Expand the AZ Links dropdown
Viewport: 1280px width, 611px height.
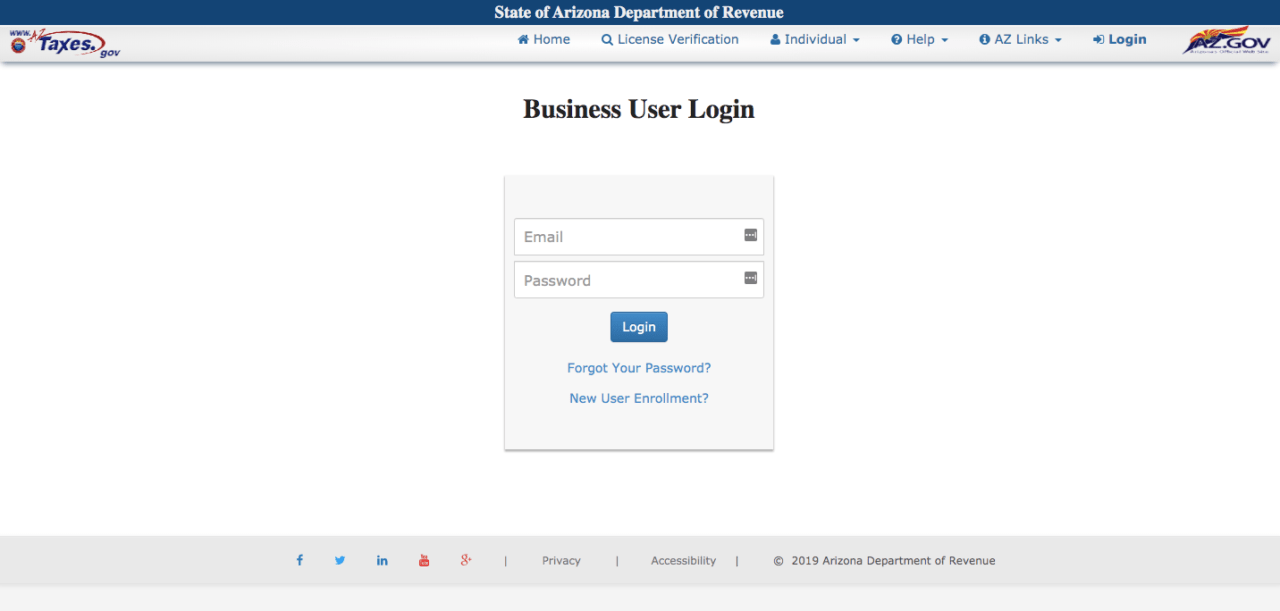point(1020,40)
